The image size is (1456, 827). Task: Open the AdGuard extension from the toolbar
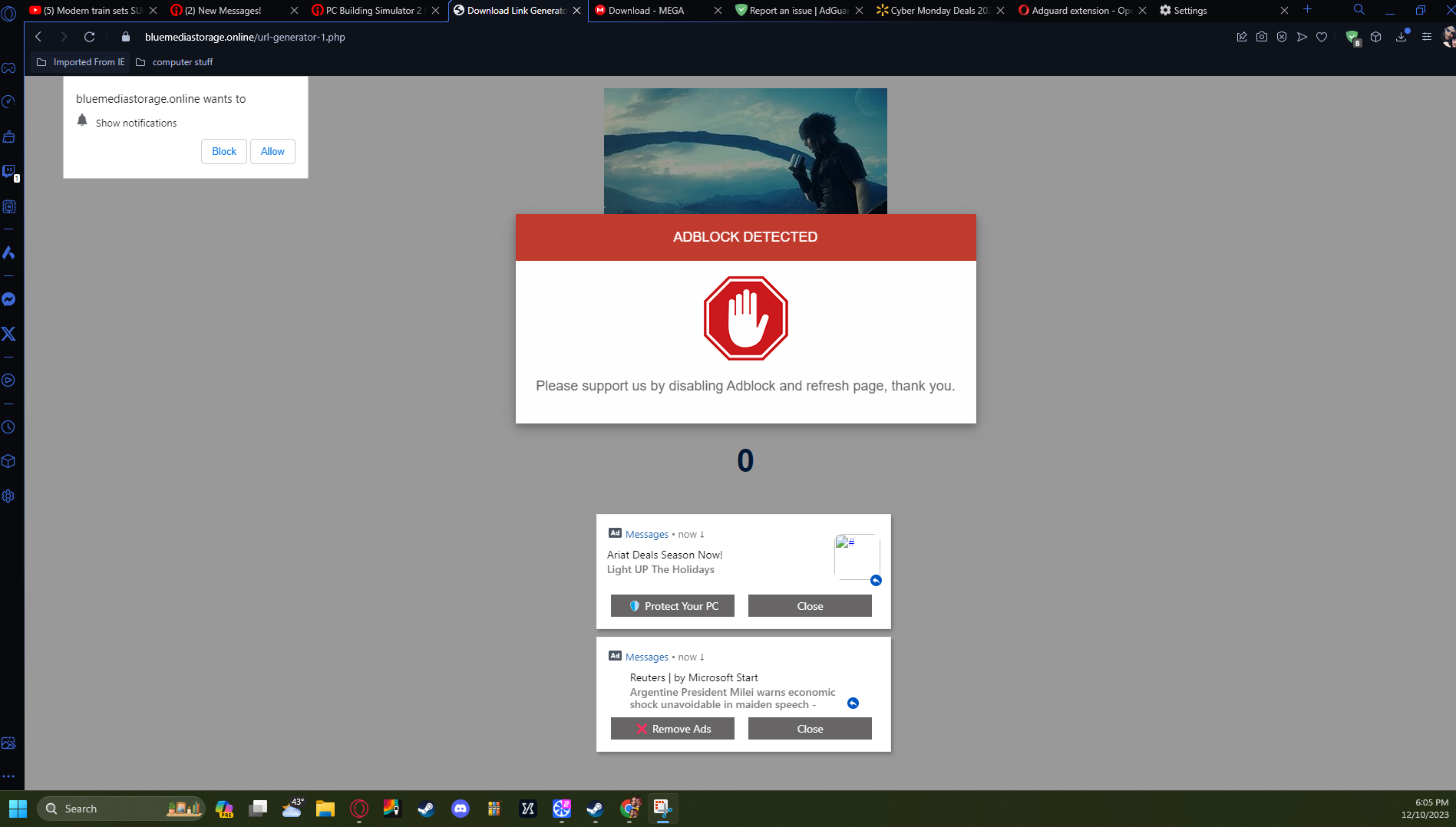click(1352, 36)
